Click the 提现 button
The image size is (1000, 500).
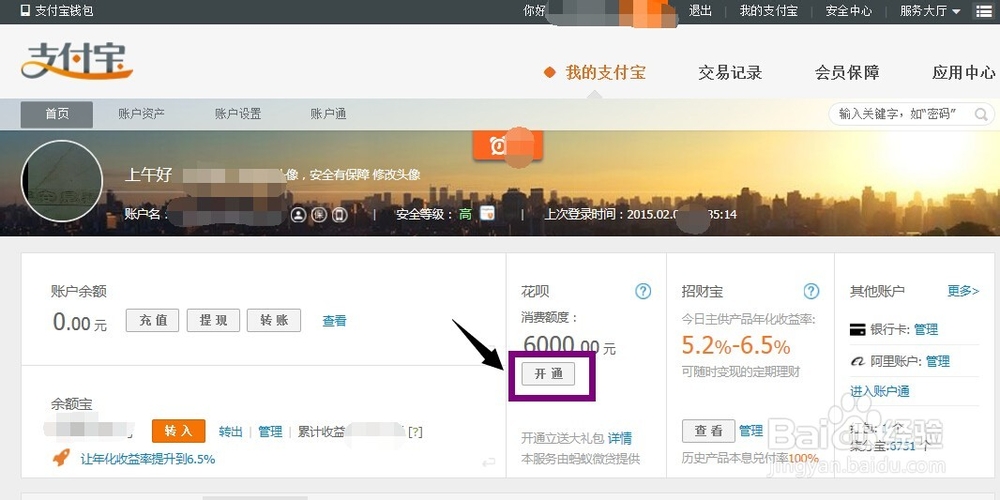pyautogui.click(x=213, y=320)
